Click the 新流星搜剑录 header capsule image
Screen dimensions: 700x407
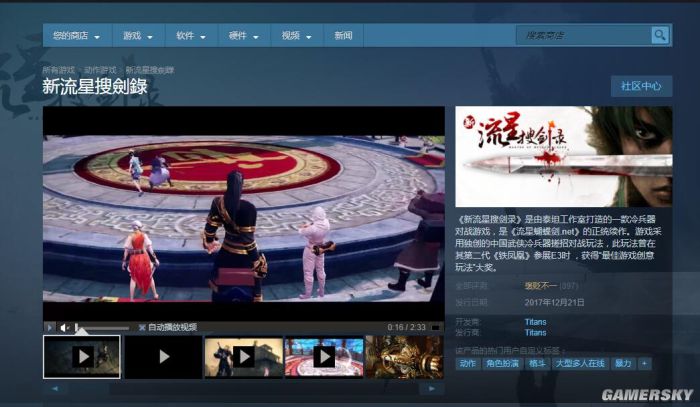click(x=564, y=156)
